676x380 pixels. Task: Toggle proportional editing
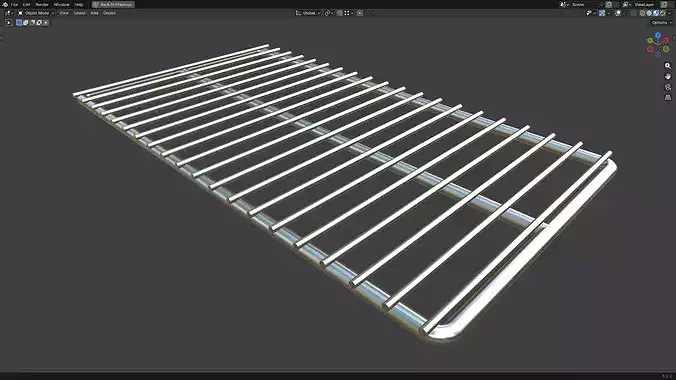360,13
